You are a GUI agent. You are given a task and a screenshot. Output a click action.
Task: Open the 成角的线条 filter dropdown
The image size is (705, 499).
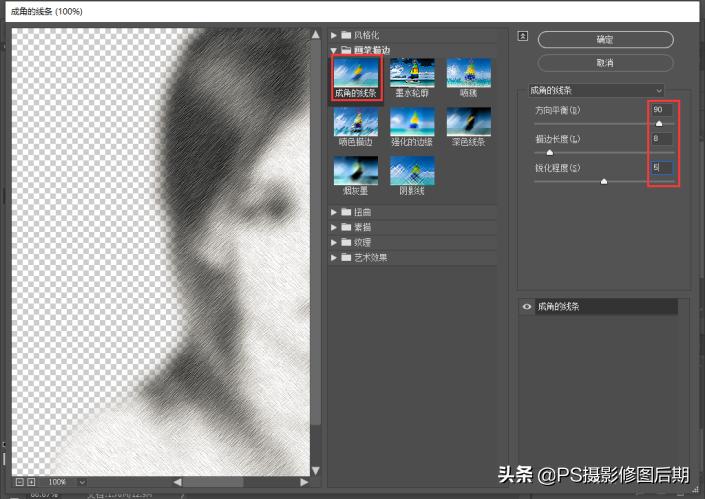click(x=596, y=90)
